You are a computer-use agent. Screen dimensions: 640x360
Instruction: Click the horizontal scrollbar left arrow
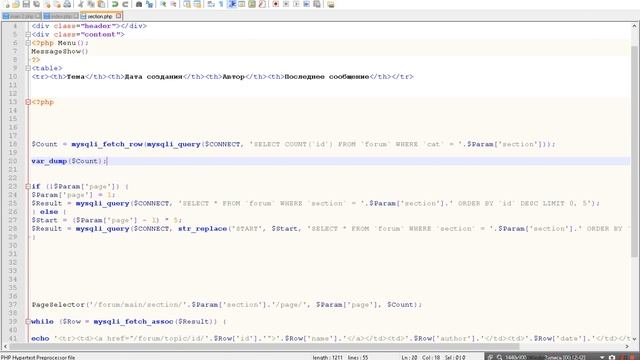tap(5, 347)
